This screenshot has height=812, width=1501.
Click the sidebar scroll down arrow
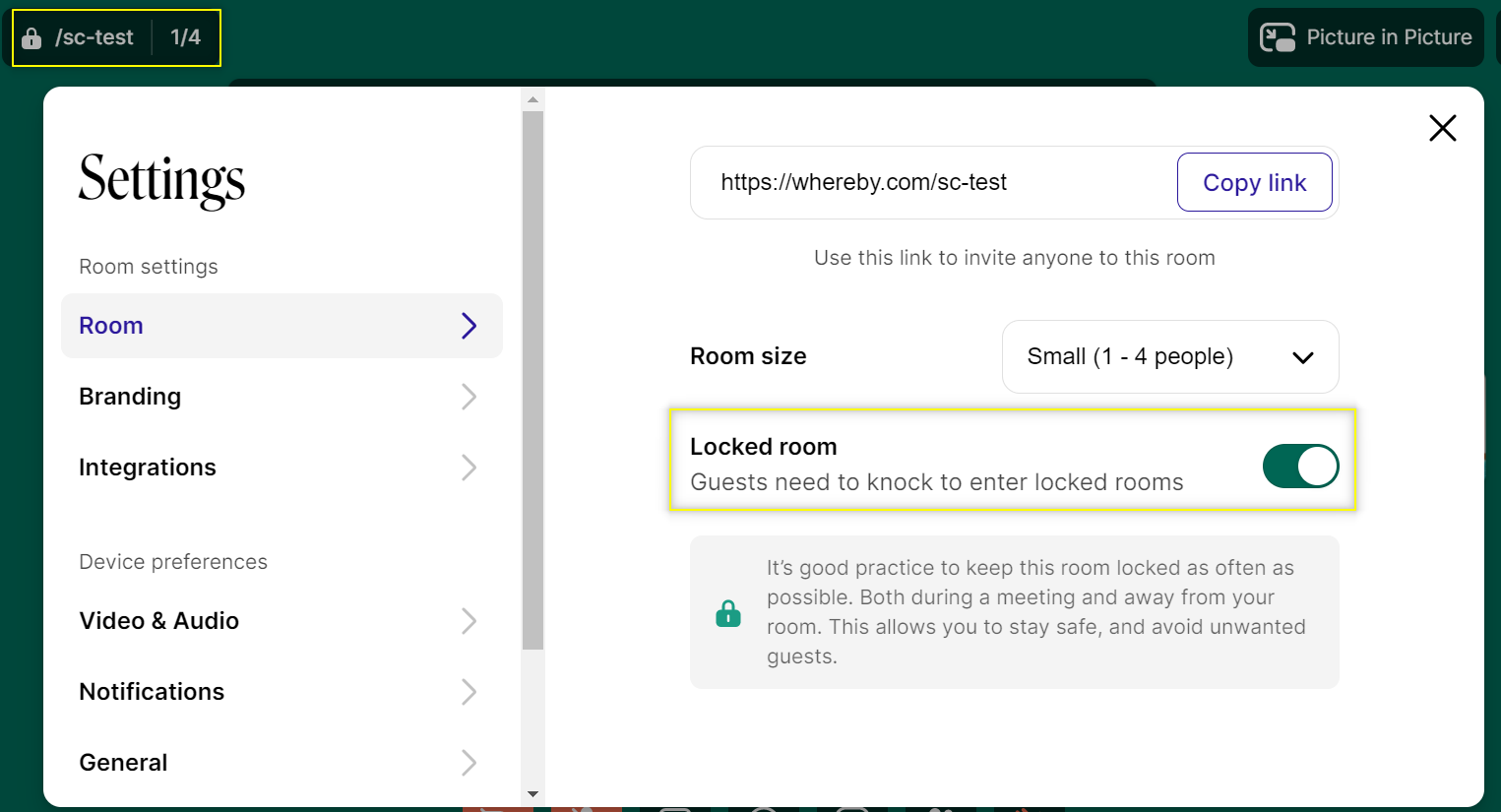coord(532,794)
